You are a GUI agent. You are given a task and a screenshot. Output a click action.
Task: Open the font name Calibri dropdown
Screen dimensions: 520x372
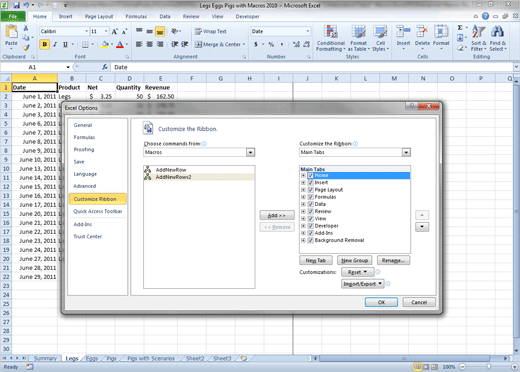(86, 31)
